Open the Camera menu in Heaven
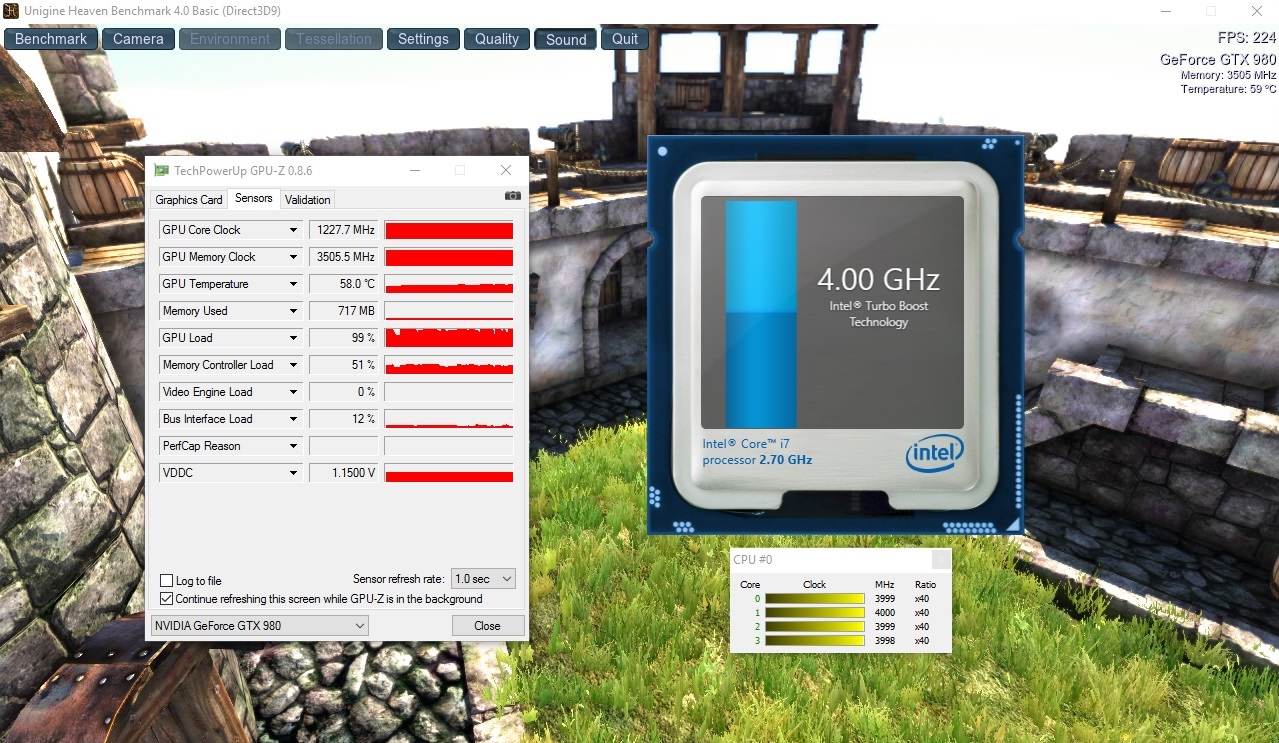 138,39
